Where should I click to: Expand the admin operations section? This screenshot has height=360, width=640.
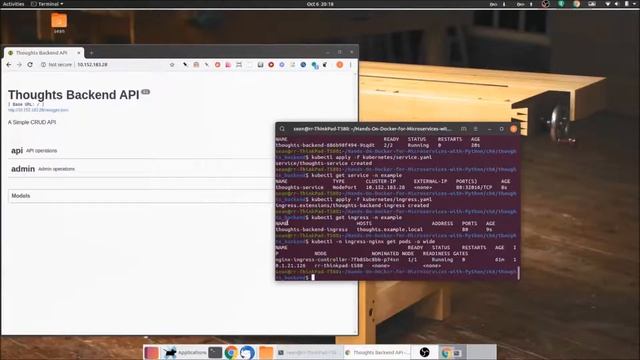[x=141, y=169]
